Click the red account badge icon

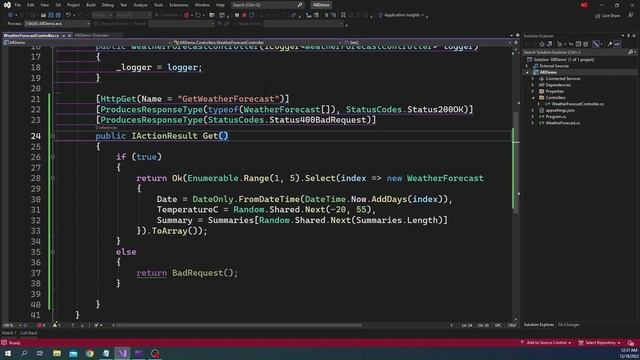584,5
